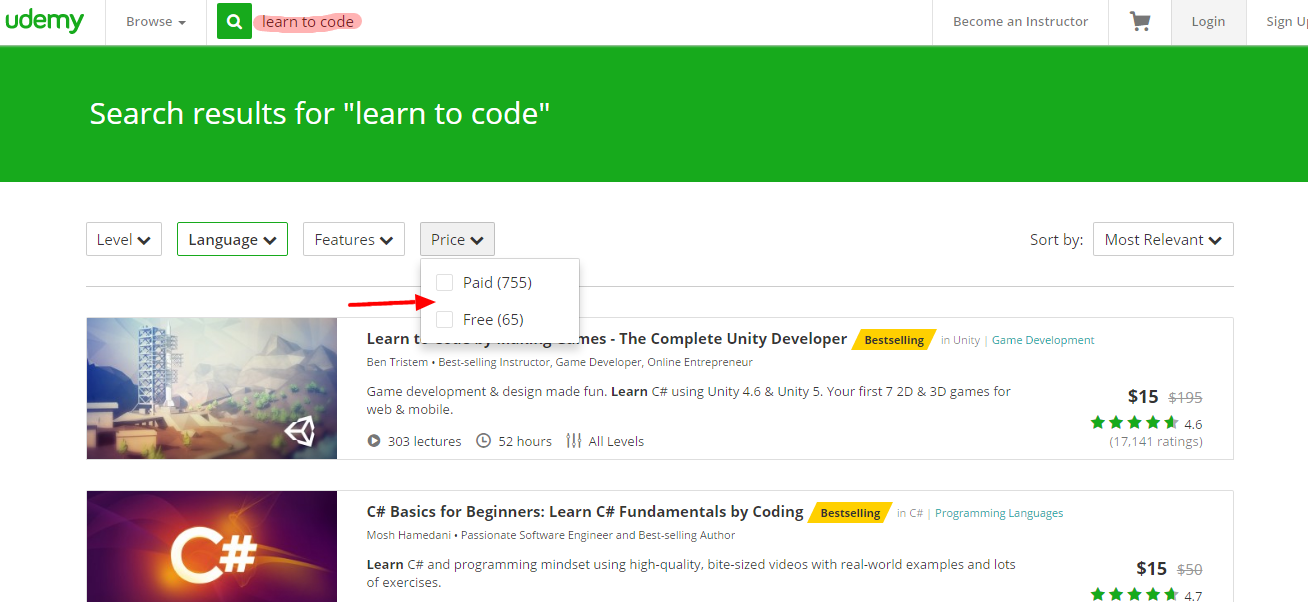Open the Browse dropdown menu
Image resolution: width=1308 pixels, height=602 pixels.
(156, 22)
